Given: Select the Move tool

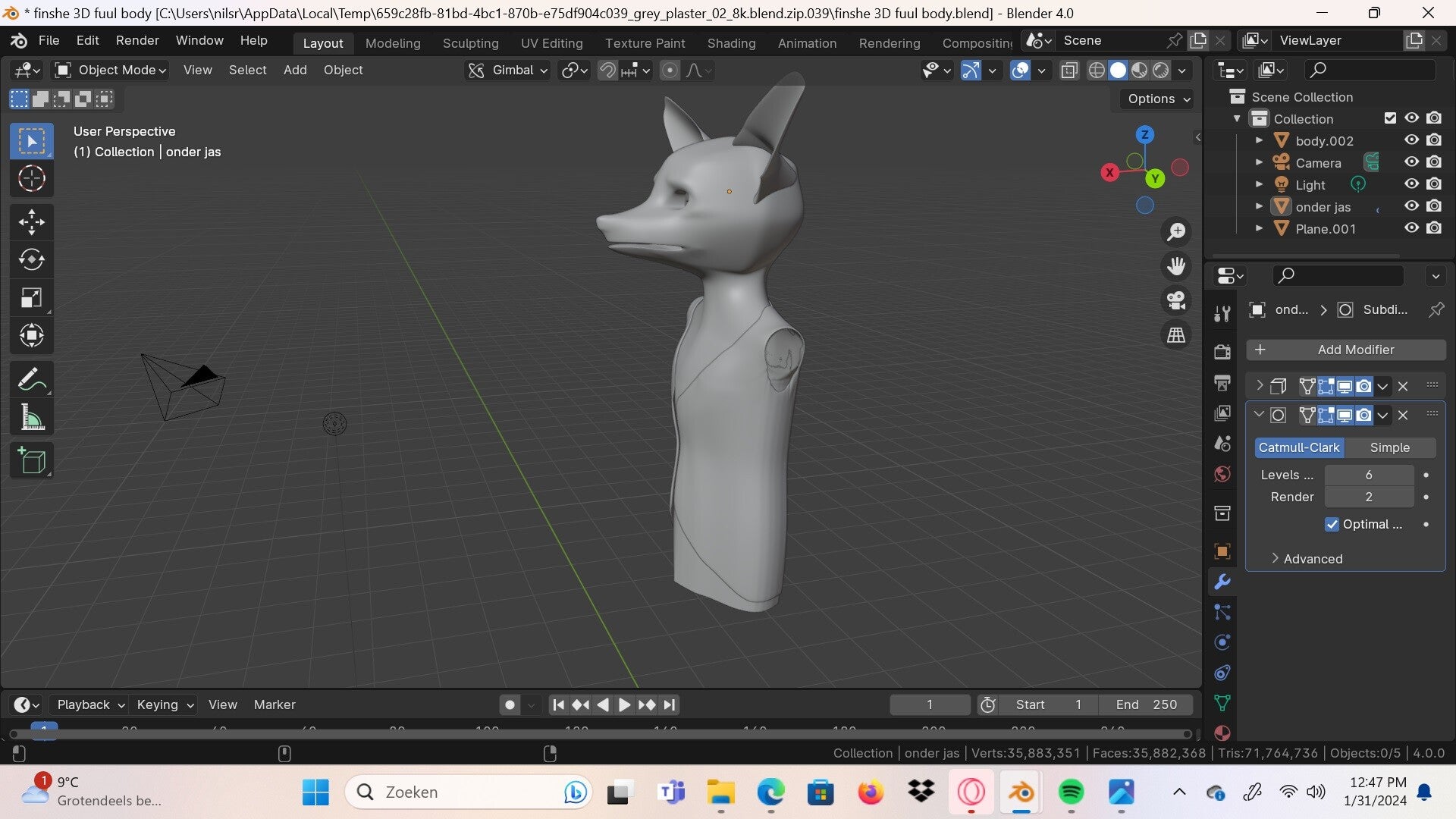Looking at the screenshot, I should point(31,221).
